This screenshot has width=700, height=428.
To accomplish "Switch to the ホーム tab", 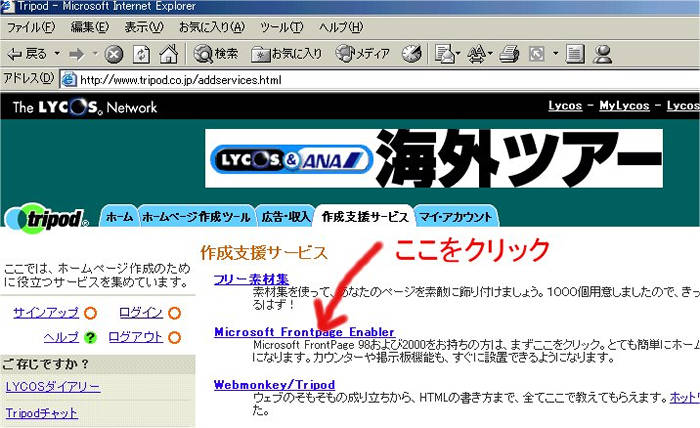I will click(x=119, y=217).
